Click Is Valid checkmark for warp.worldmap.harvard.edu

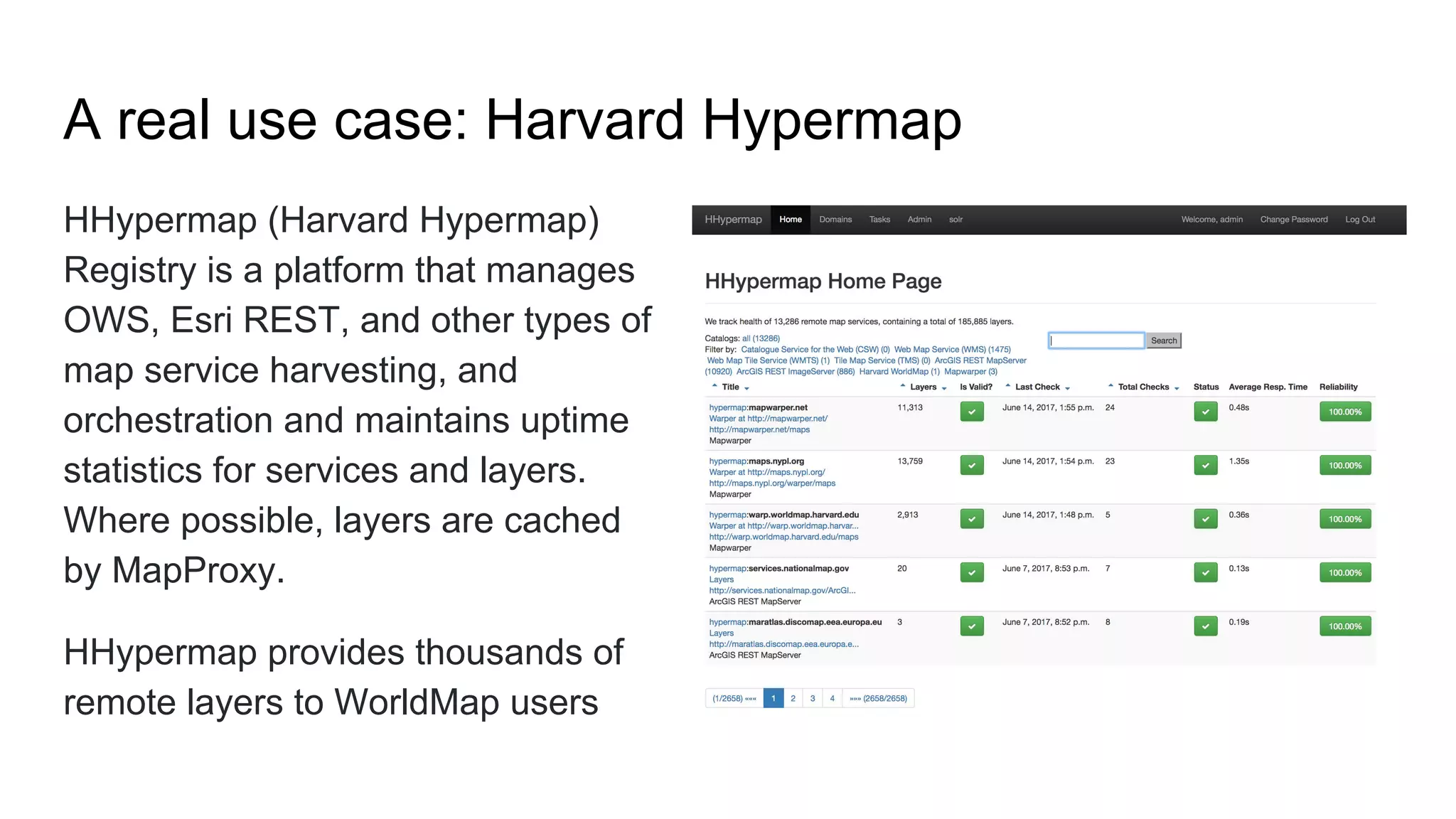click(972, 519)
